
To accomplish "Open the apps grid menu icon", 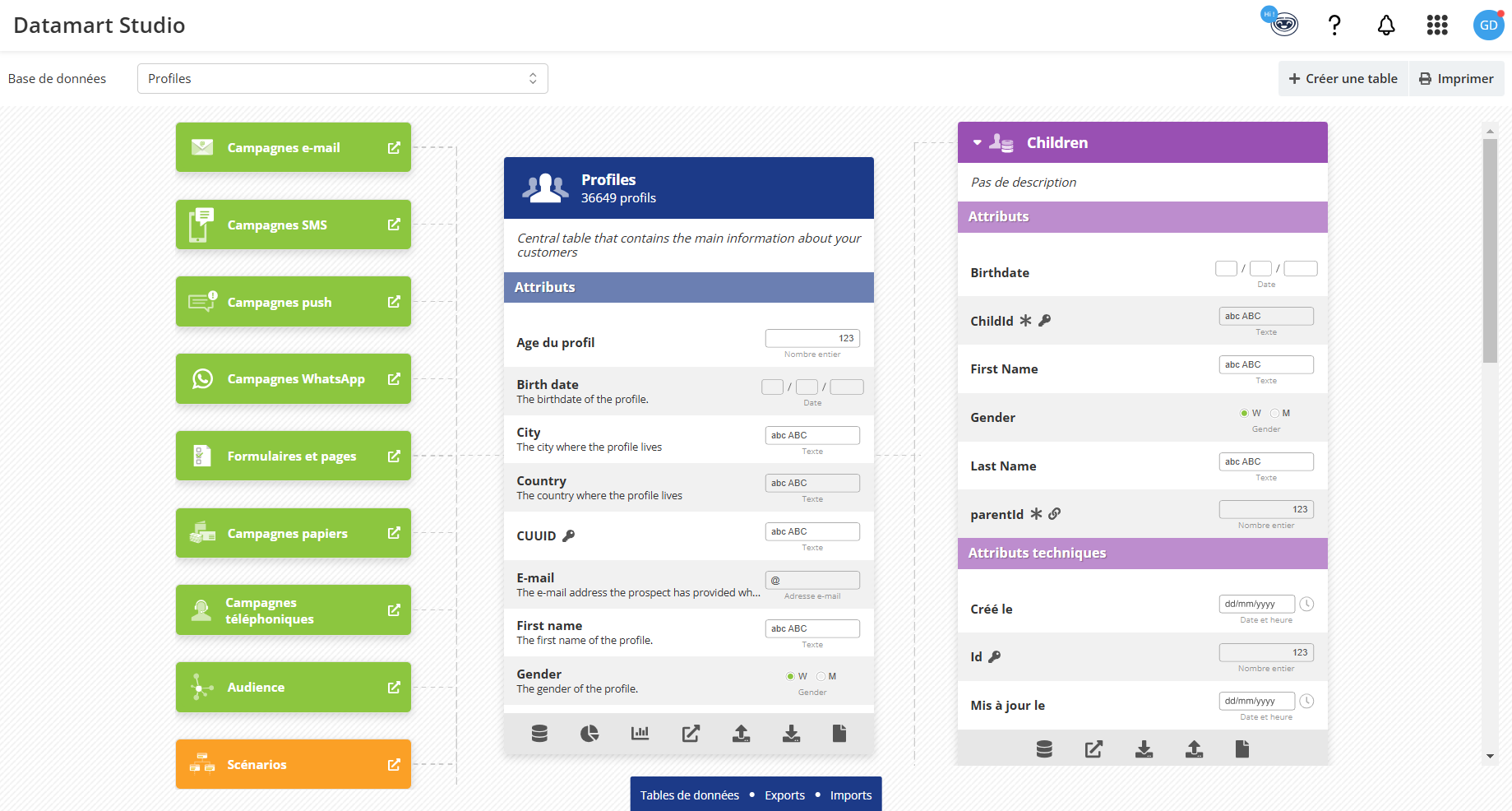I will click(1437, 25).
